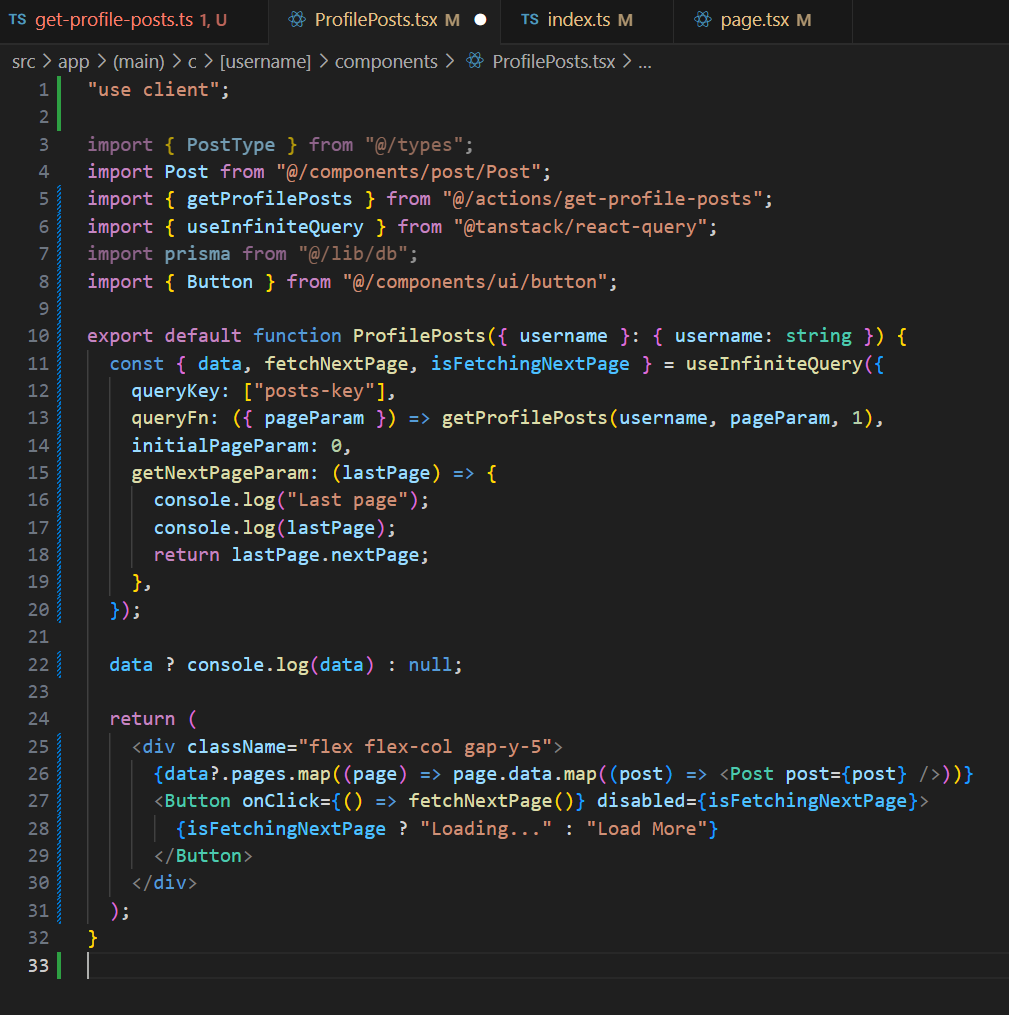
Task: Click the prisma import identifier
Action: pos(197,254)
